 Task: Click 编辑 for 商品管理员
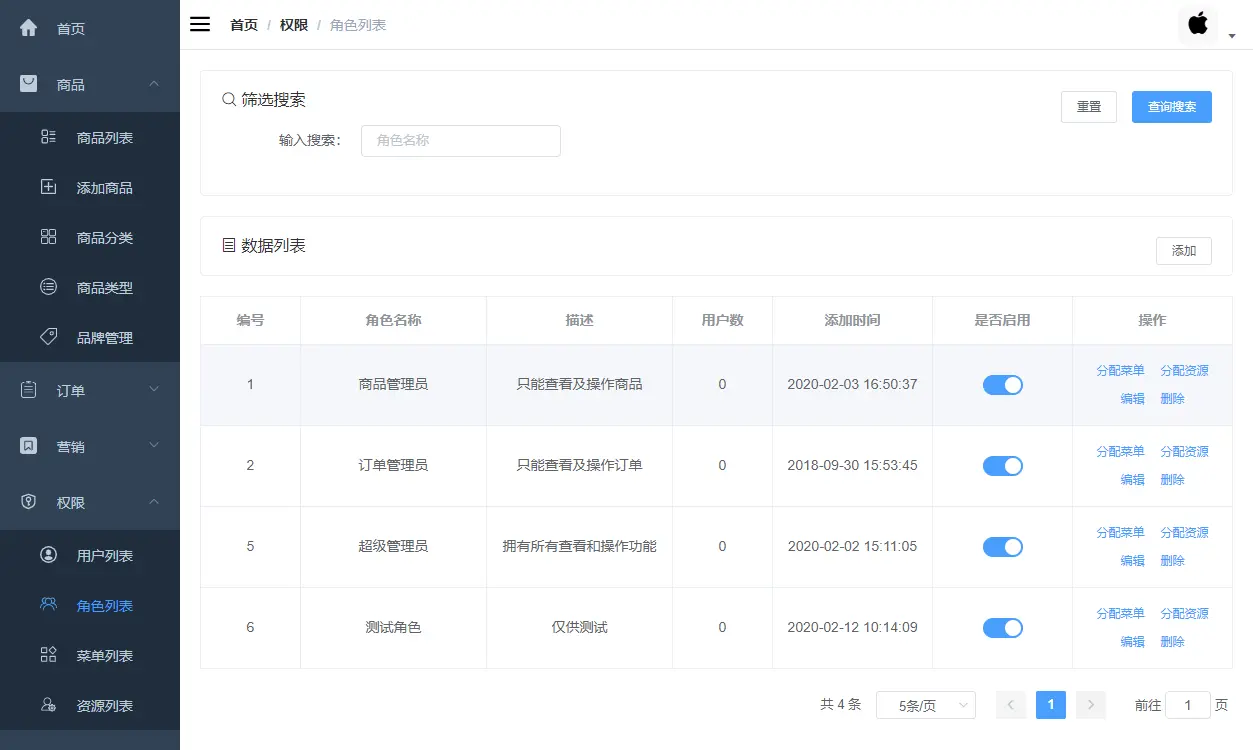pyautogui.click(x=1132, y=398)
